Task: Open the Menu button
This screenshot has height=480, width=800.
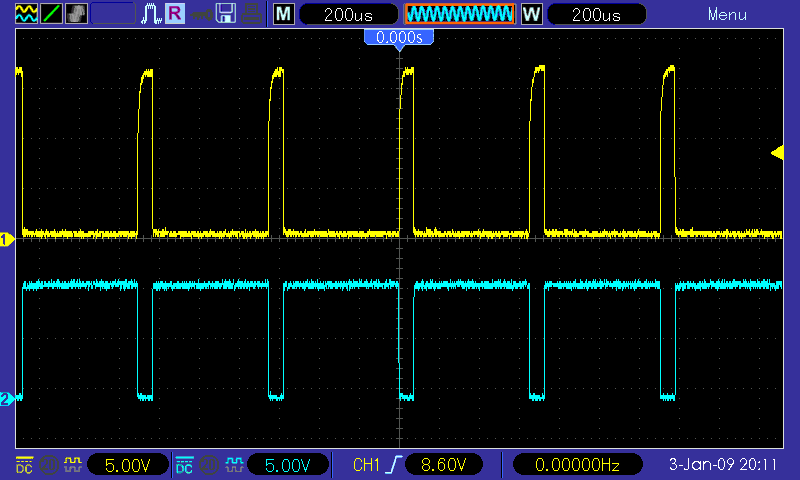Action: click(x=727, y=14)
